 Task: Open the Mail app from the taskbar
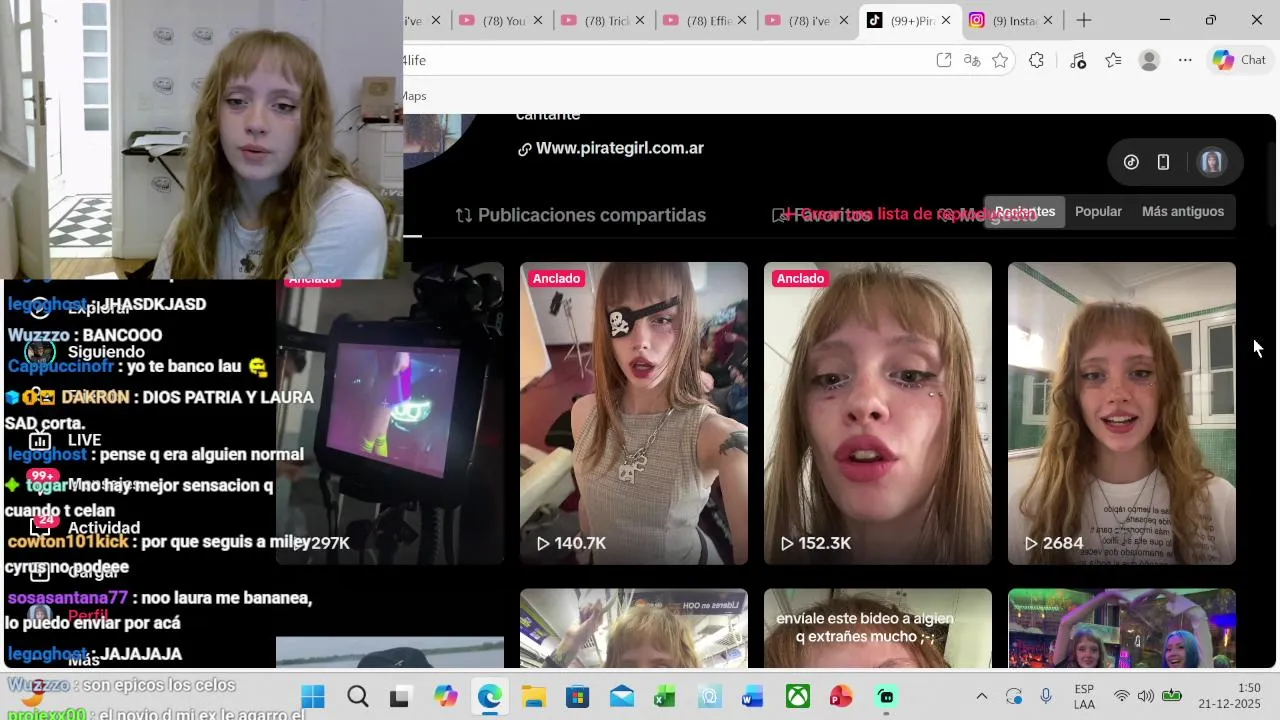621,696
